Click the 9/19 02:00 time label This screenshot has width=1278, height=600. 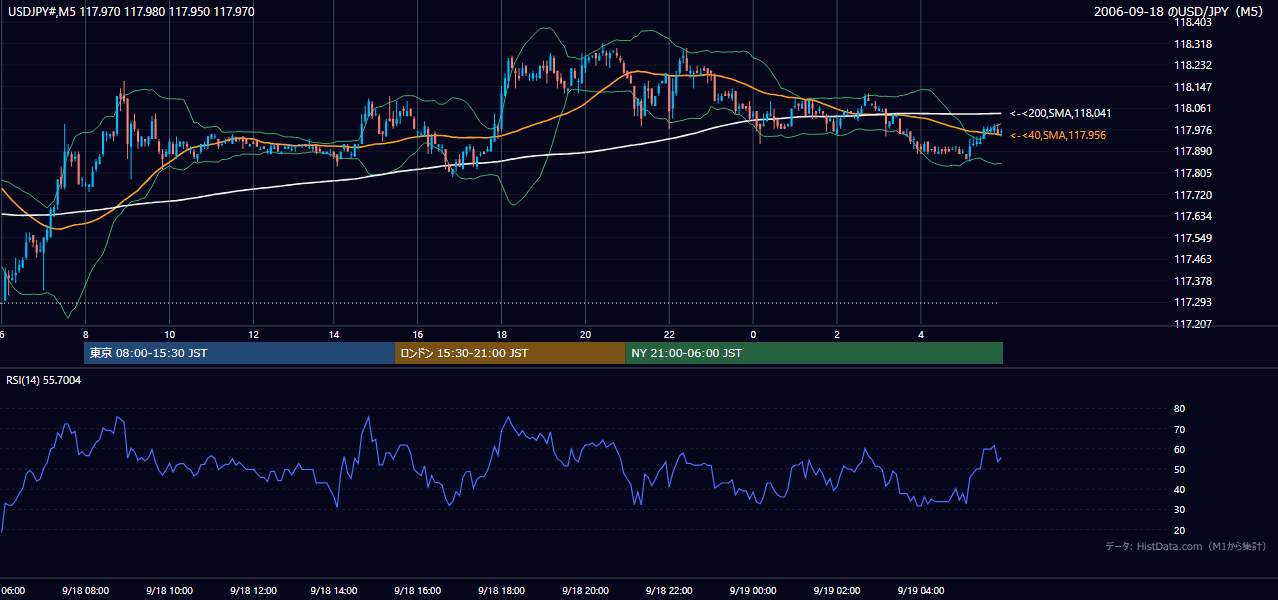tap(836, 591)
